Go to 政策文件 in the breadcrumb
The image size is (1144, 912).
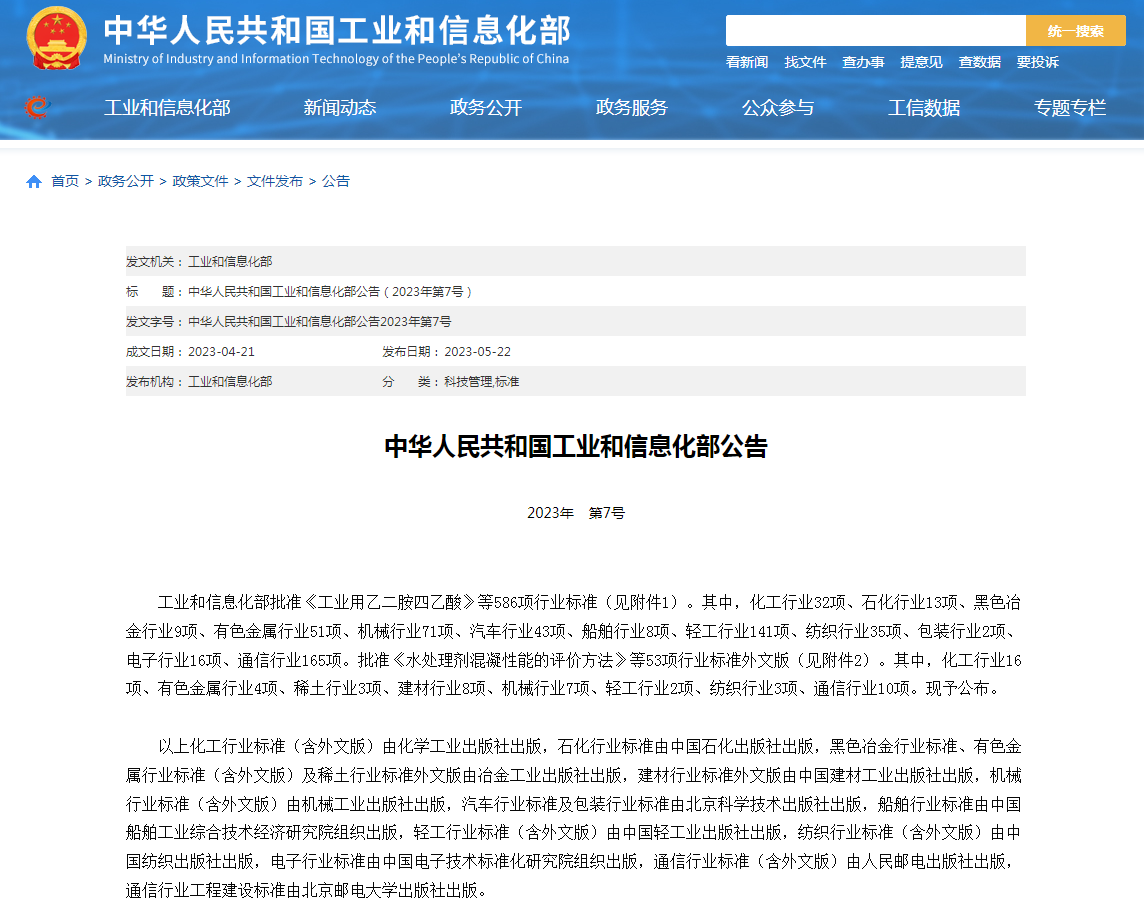(200, 181)
